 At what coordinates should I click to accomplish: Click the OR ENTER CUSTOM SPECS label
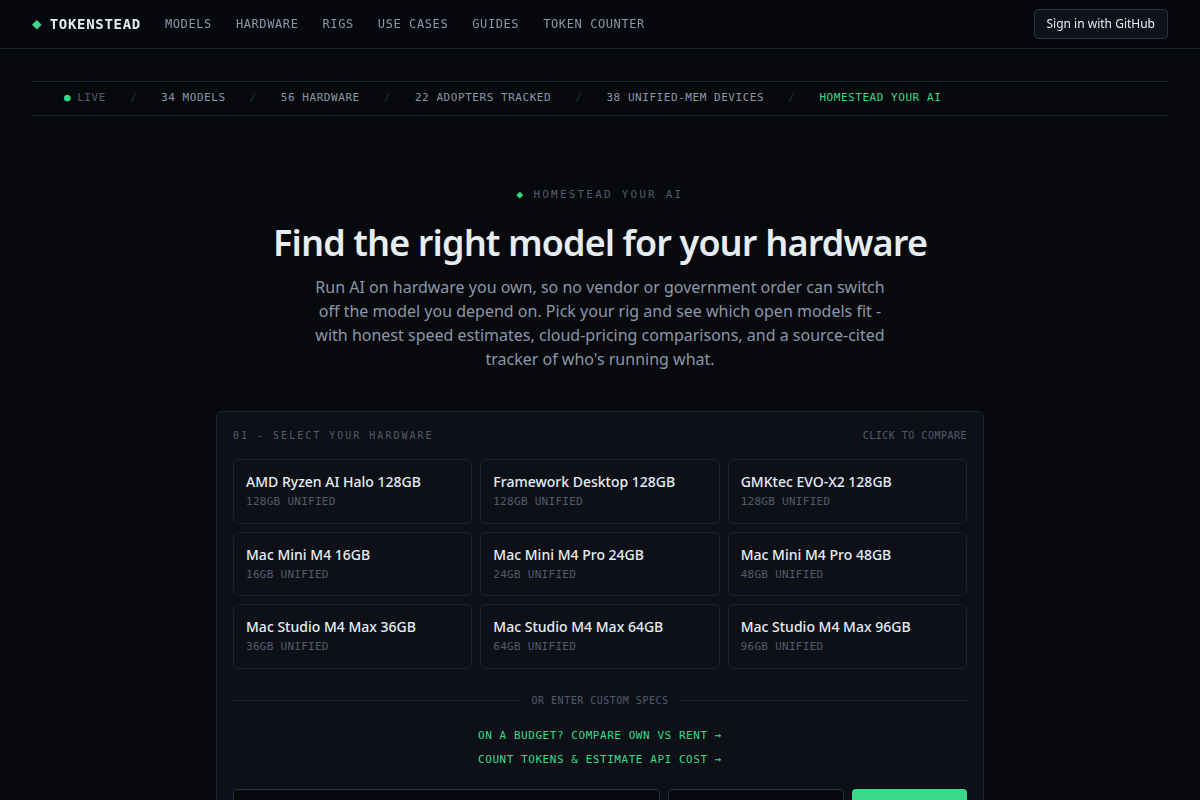pos(600,701)
